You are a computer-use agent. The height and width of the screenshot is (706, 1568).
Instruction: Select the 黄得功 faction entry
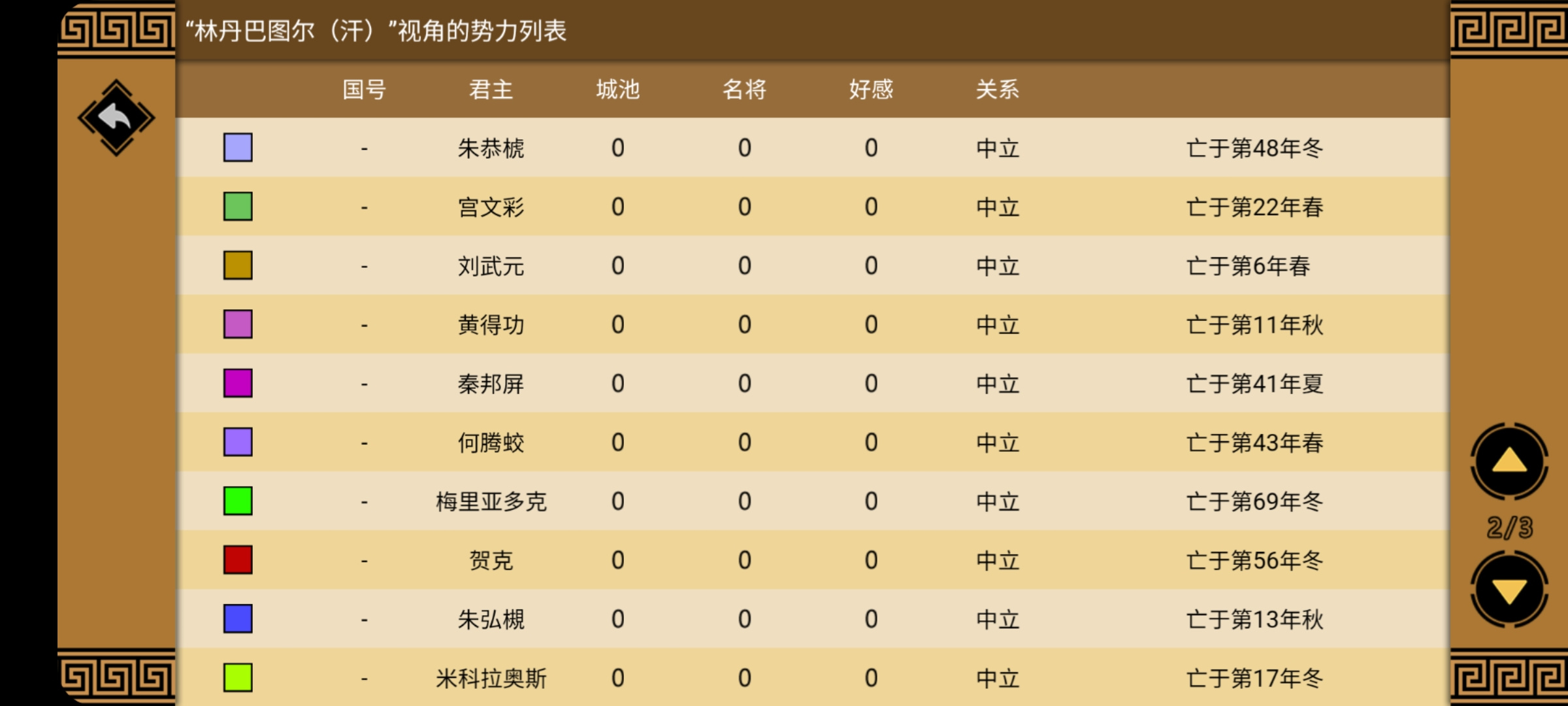(x=813, y=324)
